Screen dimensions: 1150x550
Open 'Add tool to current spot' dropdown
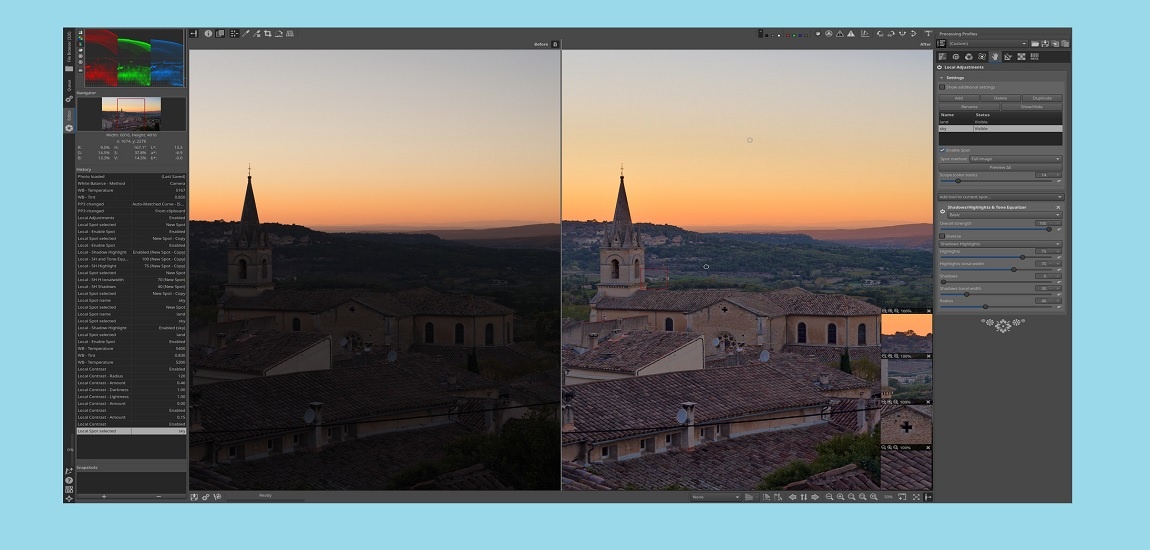click(x=1001, y=197)
